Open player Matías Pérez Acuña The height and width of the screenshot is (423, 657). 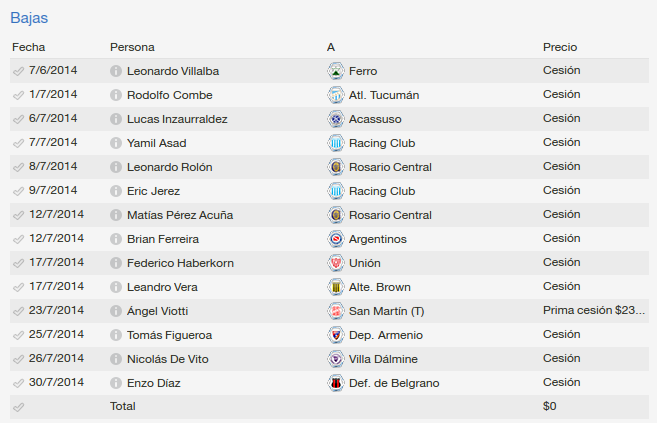tap(180, 215)
